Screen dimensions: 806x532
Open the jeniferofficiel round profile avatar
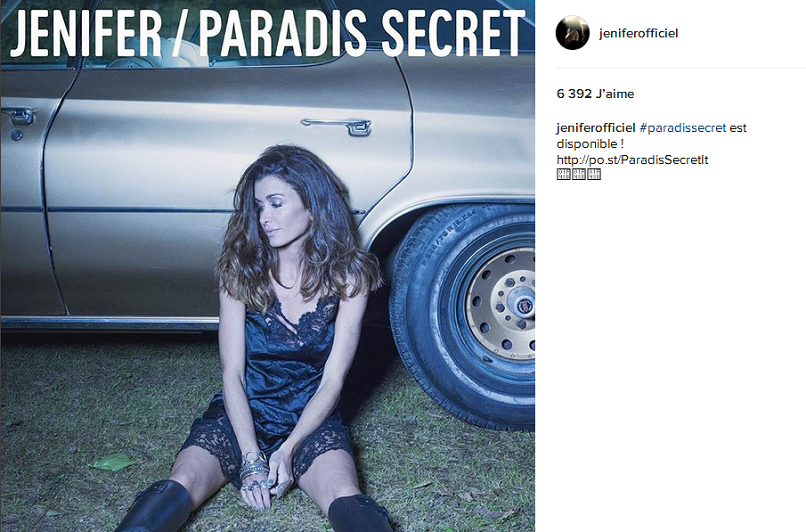[x=572, y=32]
